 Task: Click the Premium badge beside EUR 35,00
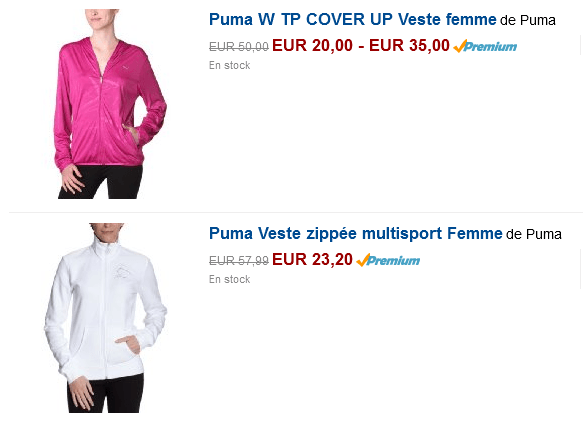pos(485,46)
